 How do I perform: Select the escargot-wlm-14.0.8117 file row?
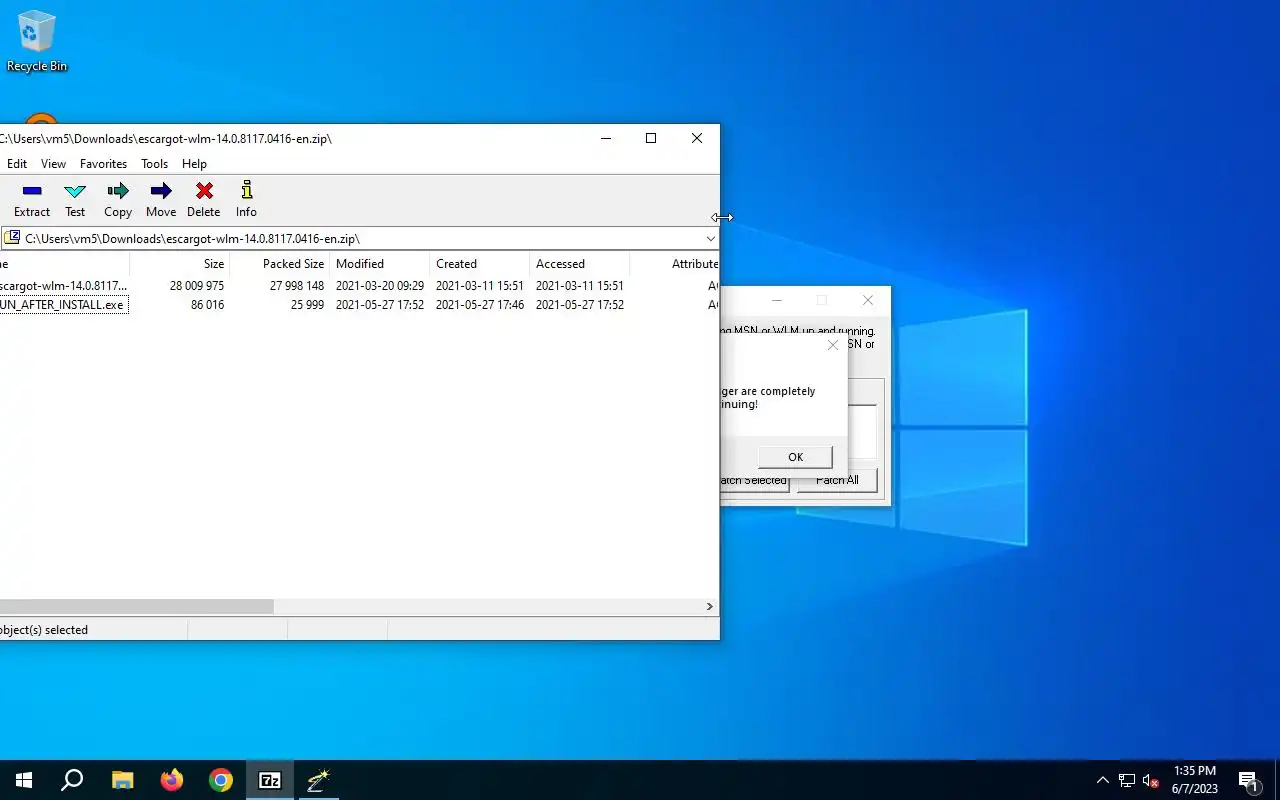(x=359, y=286)
